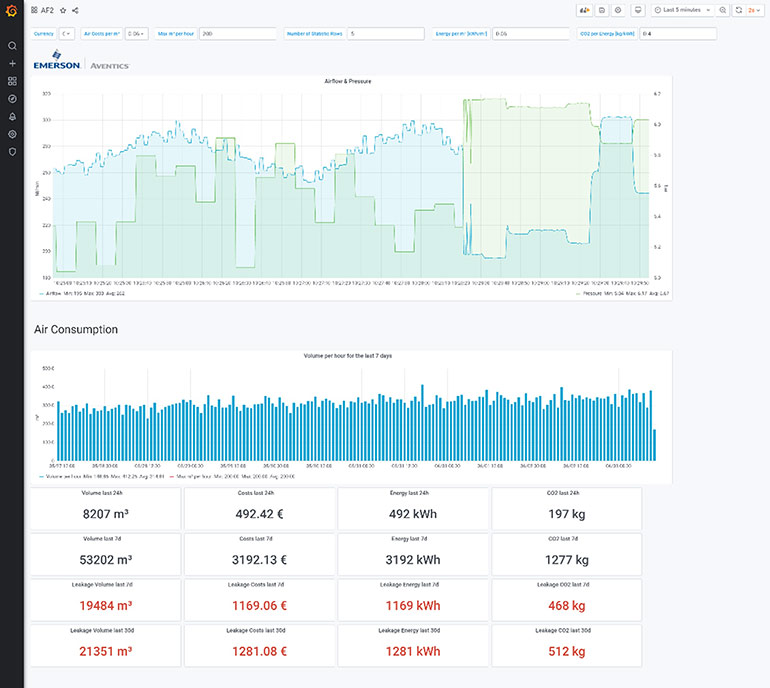Share the AF2 dashboard
The height and width of the screenshot is (688, 770).
click(x=75, y=10)
